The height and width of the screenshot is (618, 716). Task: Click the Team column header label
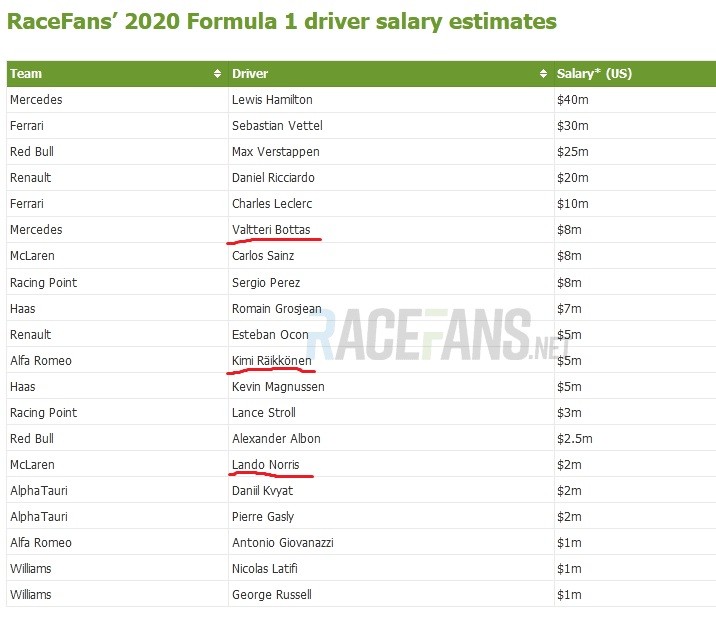click(27, 74)
